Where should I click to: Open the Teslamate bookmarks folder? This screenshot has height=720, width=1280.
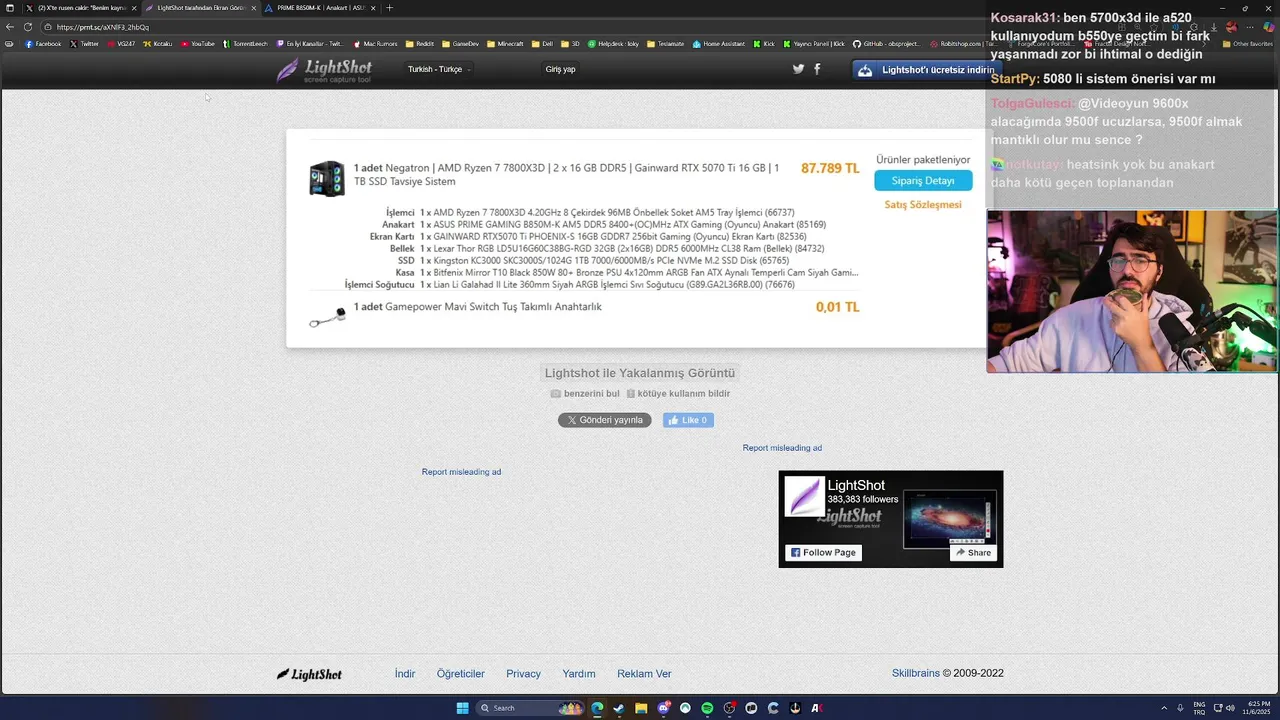point(666,44)
